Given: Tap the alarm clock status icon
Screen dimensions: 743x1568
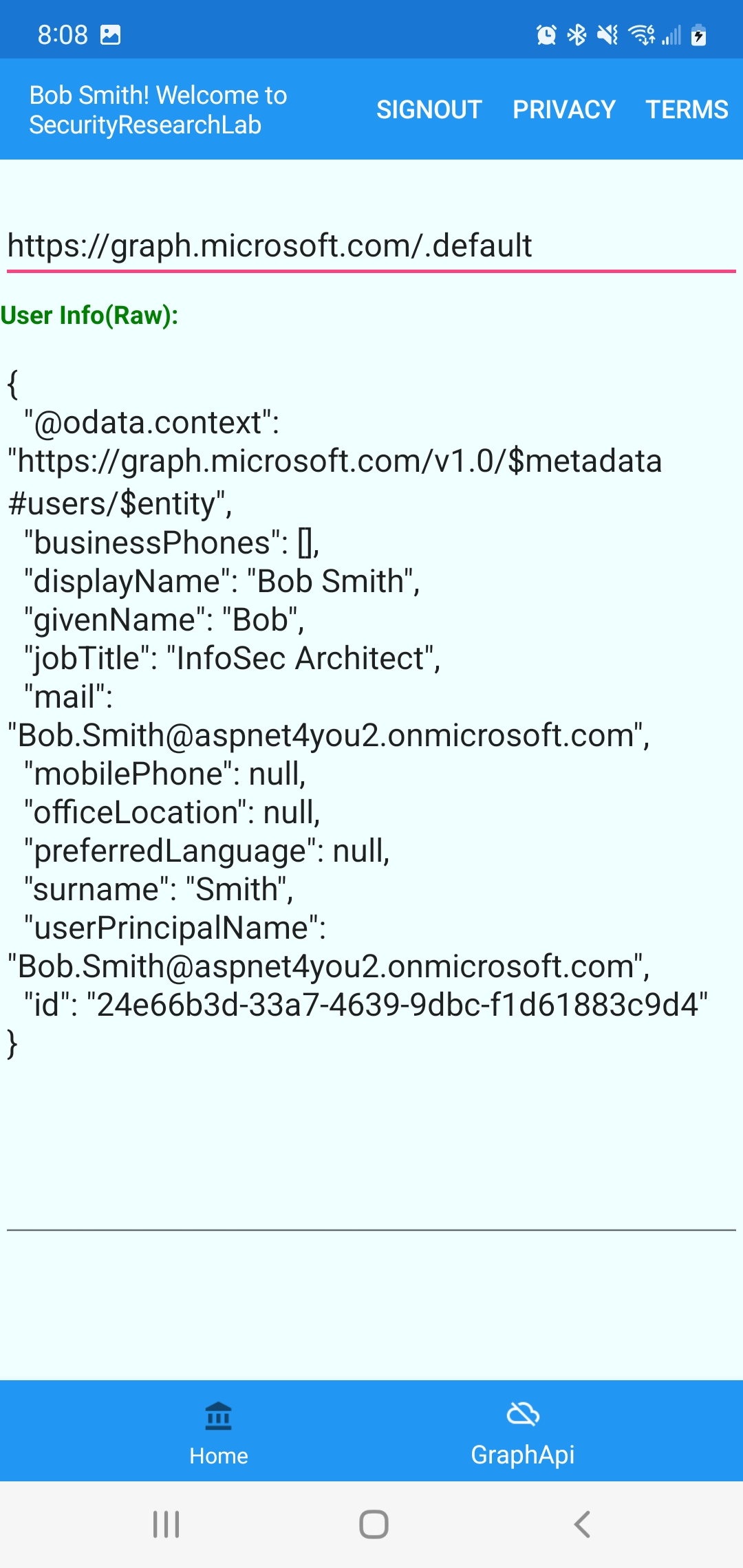Looking at the screenshot, I should click(546, 34).
